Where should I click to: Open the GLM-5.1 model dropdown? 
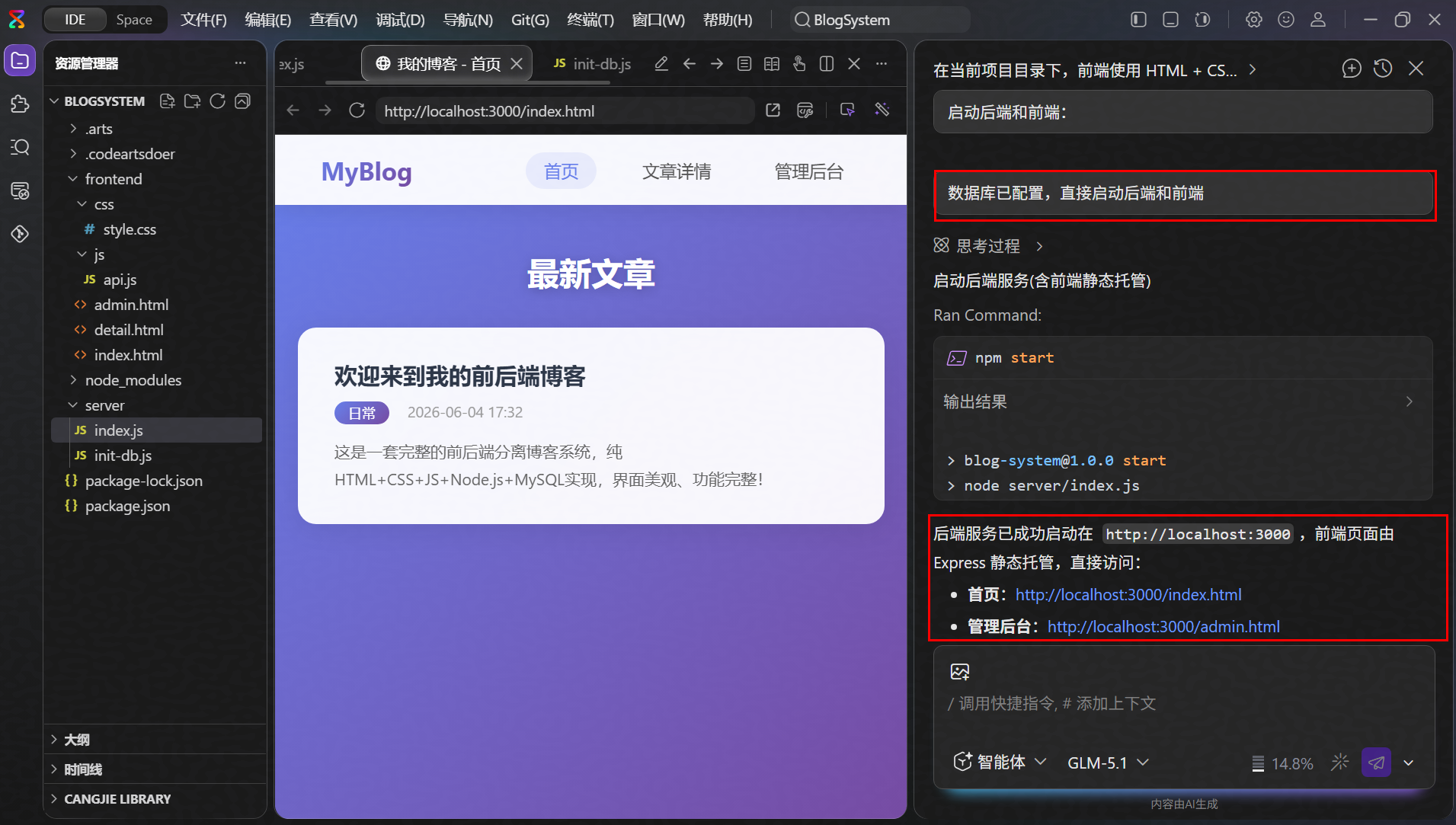click(x=1108, y=763)
